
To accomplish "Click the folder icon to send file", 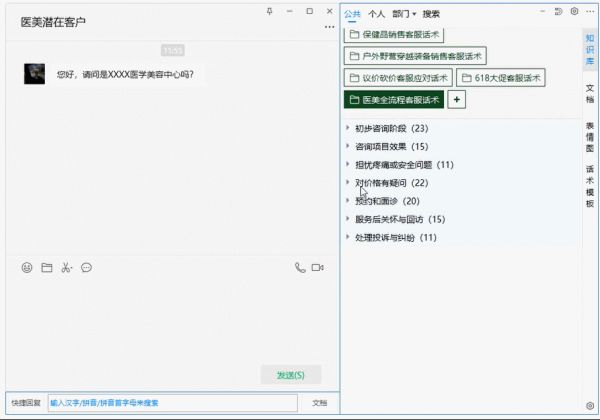I will pos(46,267).
